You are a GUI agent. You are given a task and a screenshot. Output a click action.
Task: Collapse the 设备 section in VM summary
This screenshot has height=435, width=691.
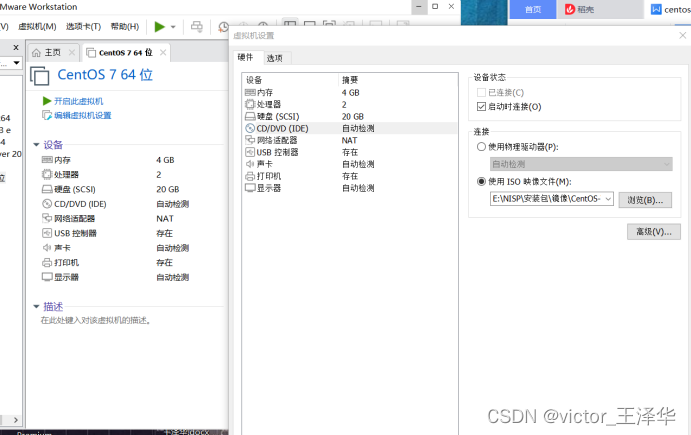click(x=37, y=145)
